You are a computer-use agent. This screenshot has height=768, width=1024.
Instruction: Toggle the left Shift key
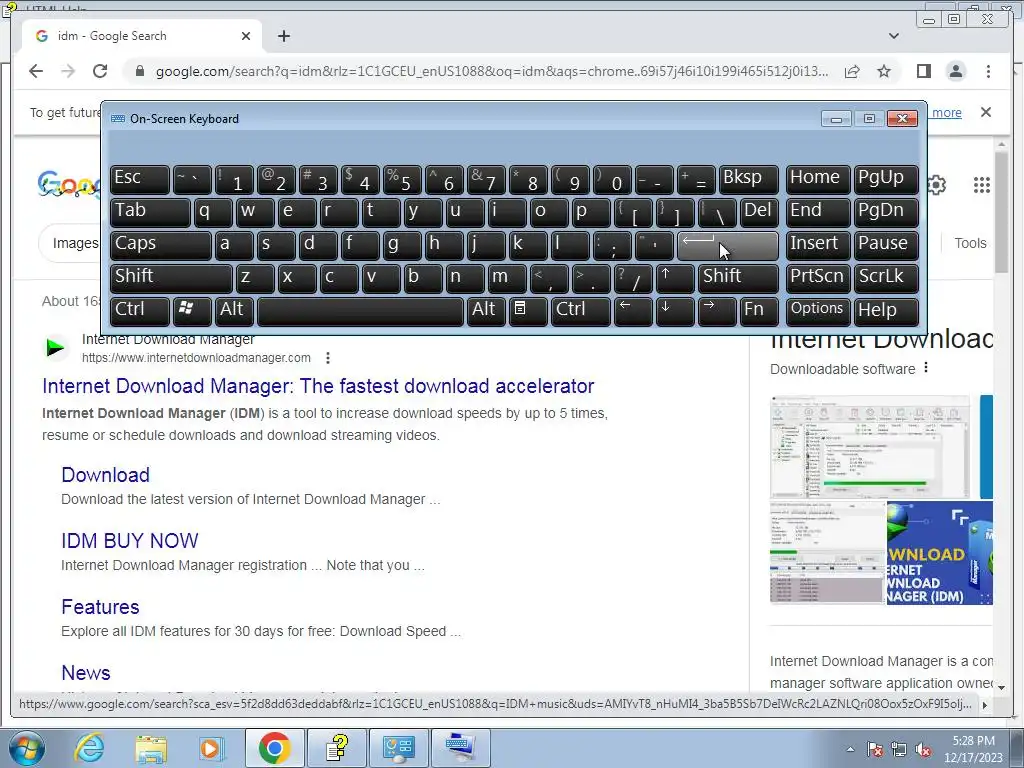171,278
